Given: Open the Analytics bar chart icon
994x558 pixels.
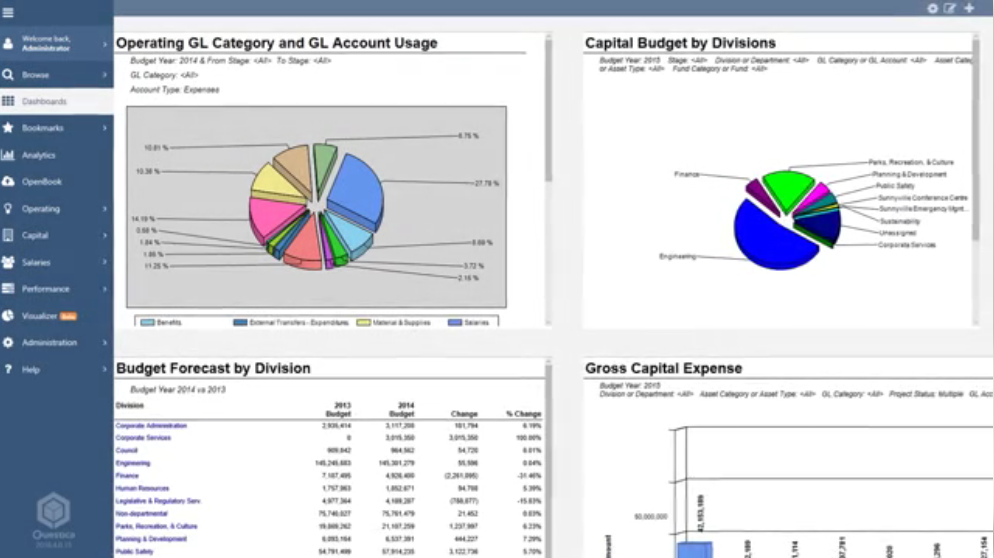Looking at the screenshot, I should [x=8, y=155].
